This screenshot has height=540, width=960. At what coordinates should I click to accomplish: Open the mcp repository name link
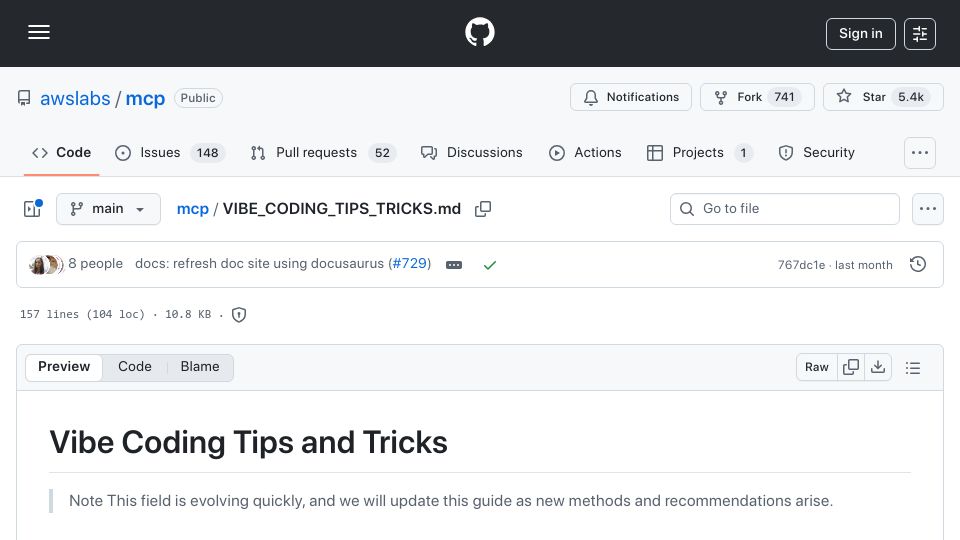pos(145,99)
